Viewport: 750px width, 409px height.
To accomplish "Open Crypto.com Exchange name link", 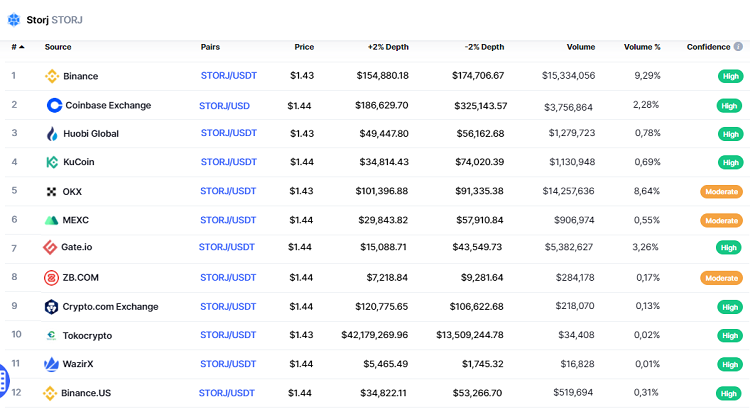I will (111, 307).
